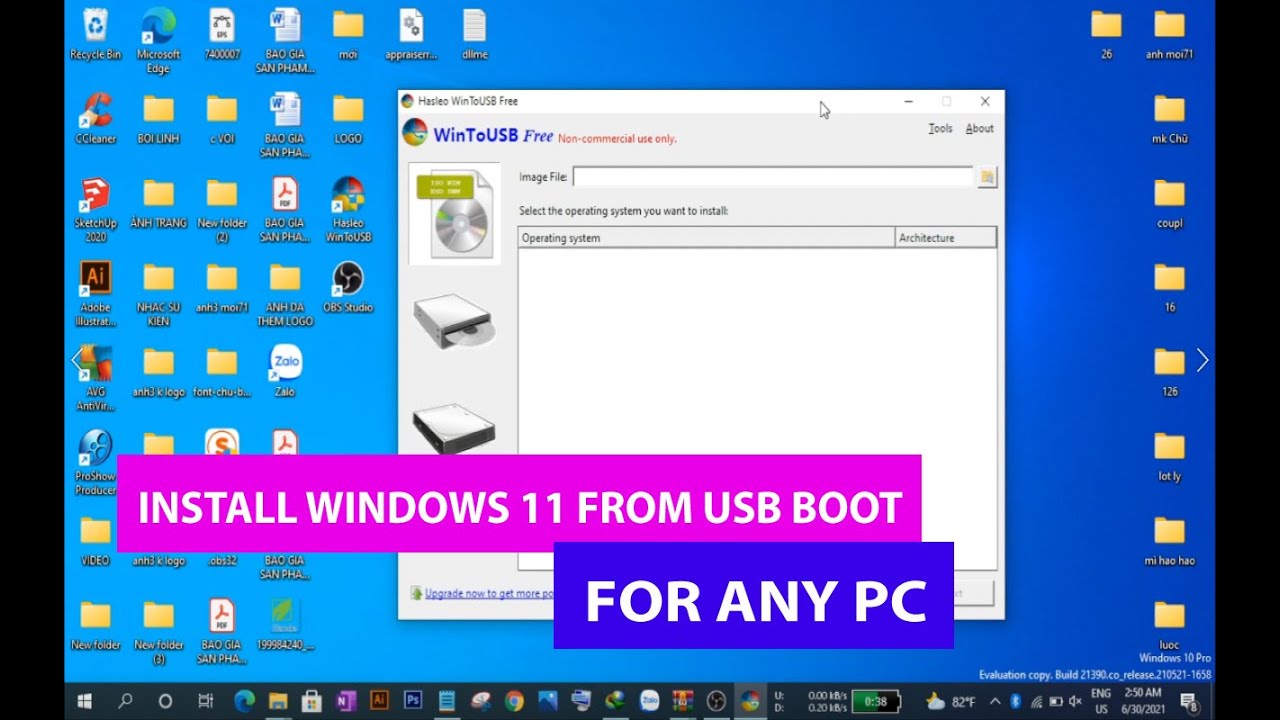Select the New folder (2) icon

222,208
